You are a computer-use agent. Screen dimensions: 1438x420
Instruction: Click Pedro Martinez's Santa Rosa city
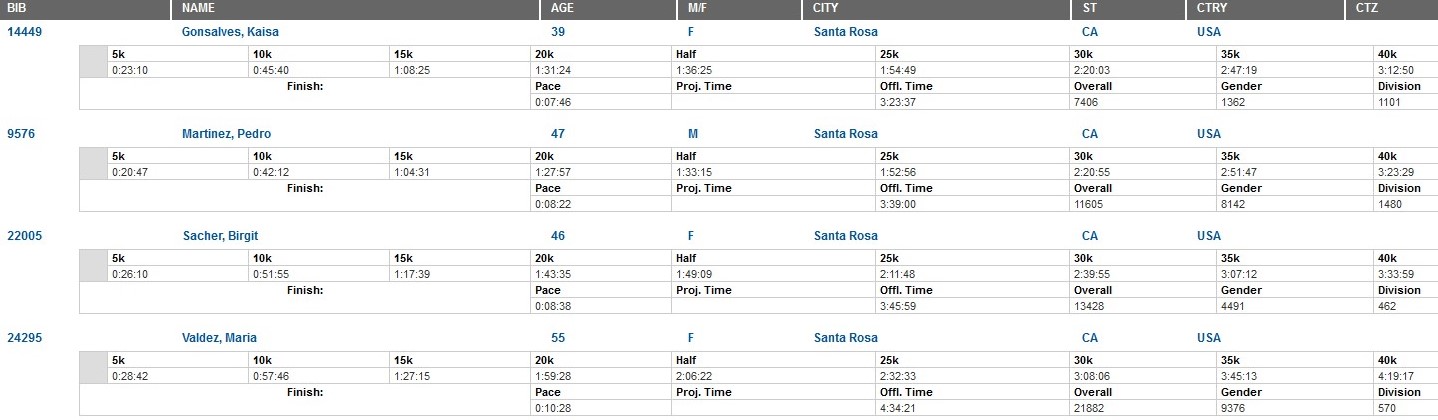pyautogui.click(x=846, y=134)
